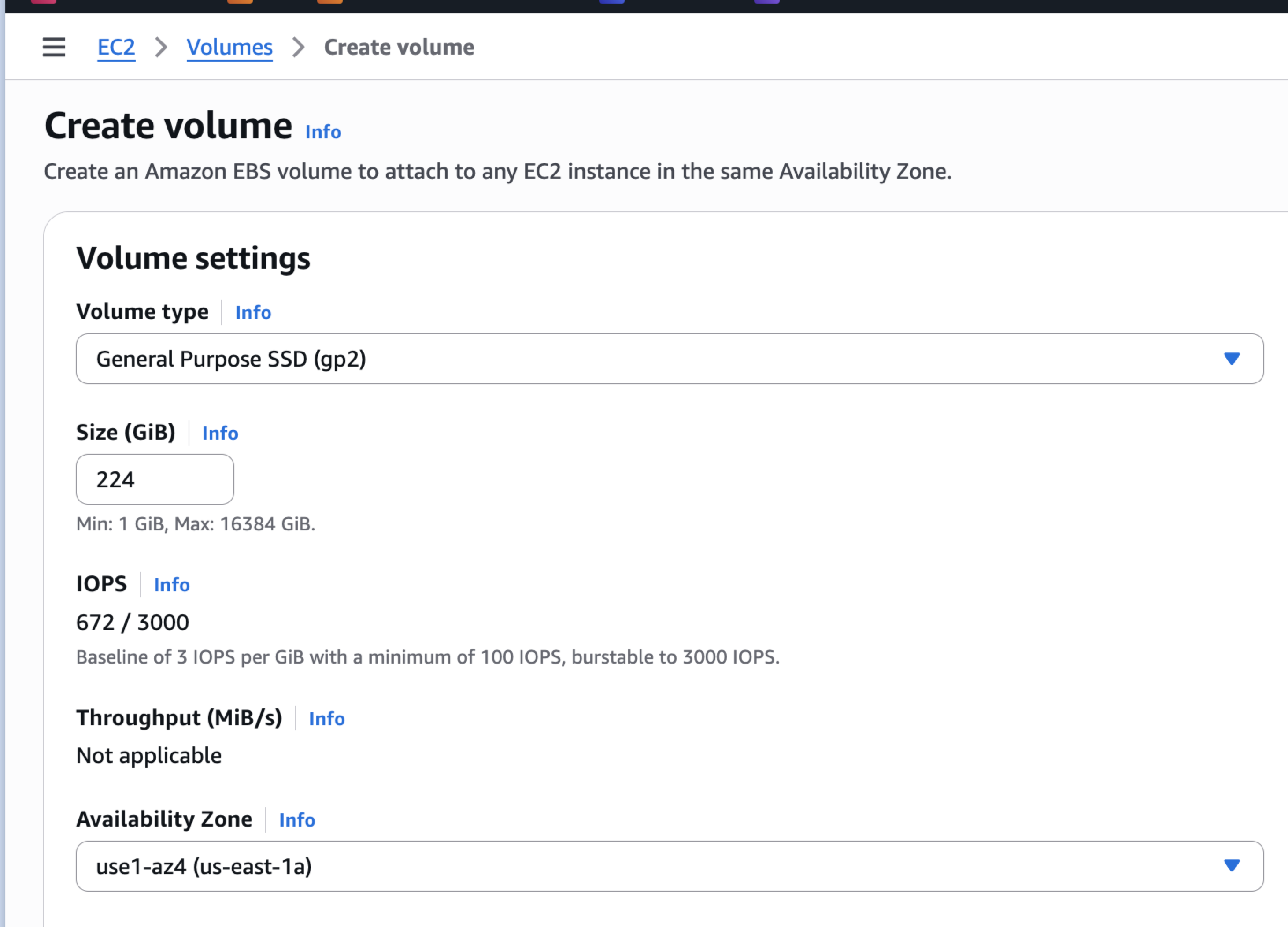Click the chevron after the Volumes breadcrumb

pos(298,47)
